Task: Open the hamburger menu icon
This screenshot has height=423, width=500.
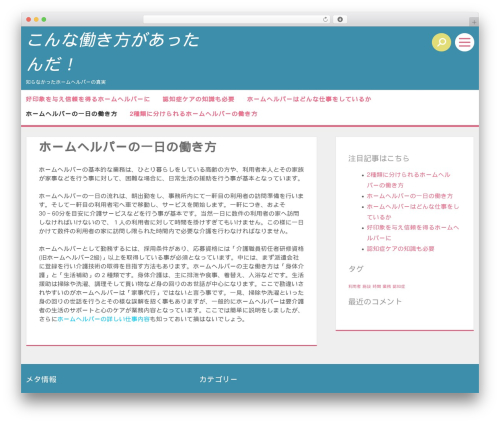Action: coord(464,42)
